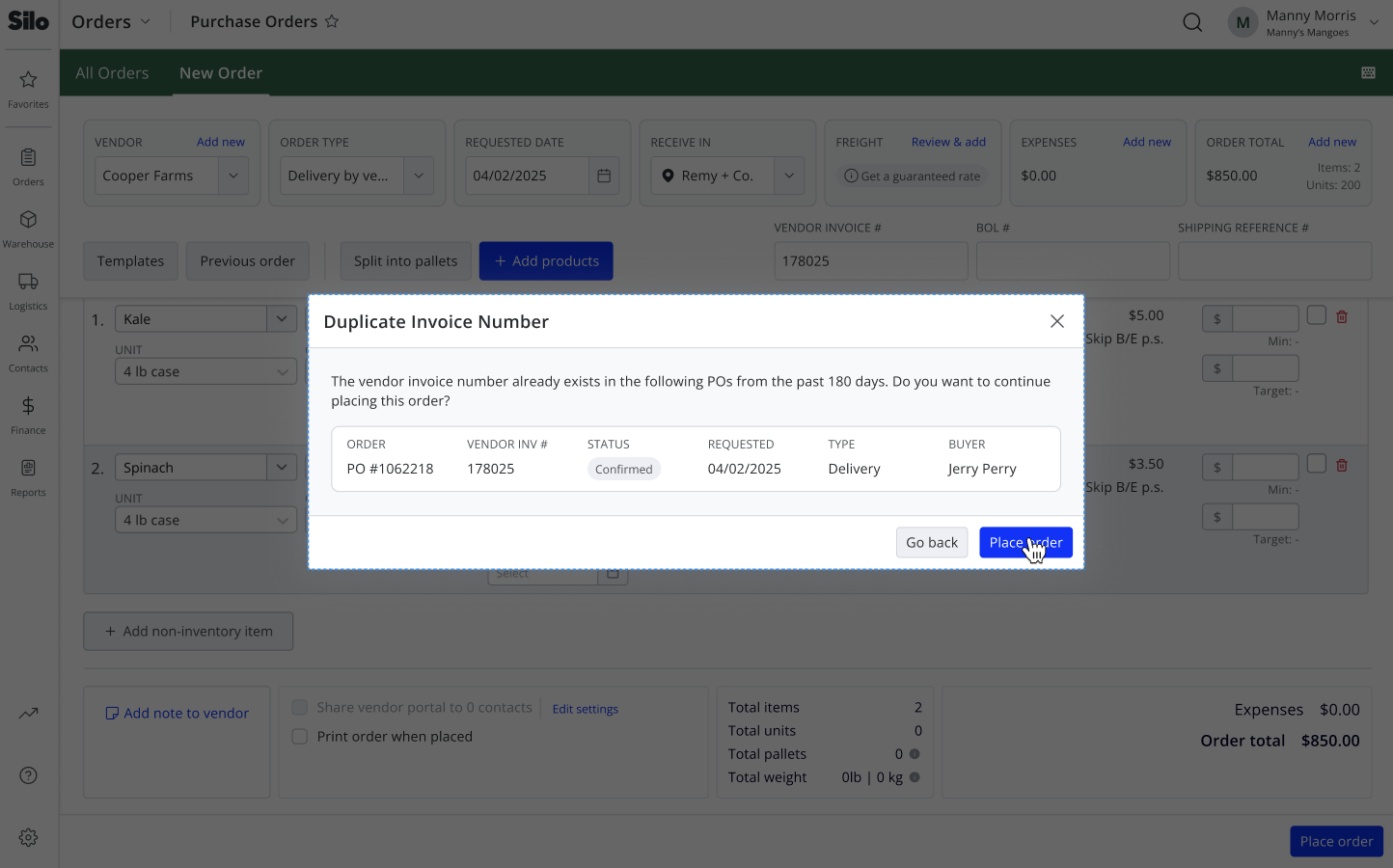This screenshot has width=1393, height=868.
Task: Open the Spinach 4 lb case unit dropdown
Action: coord(205,520)
